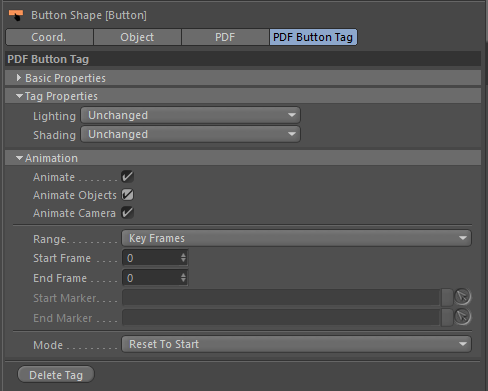Switch to the Coord. tab
This screenshot has width=488, height=391.
(x=49, y=37)
